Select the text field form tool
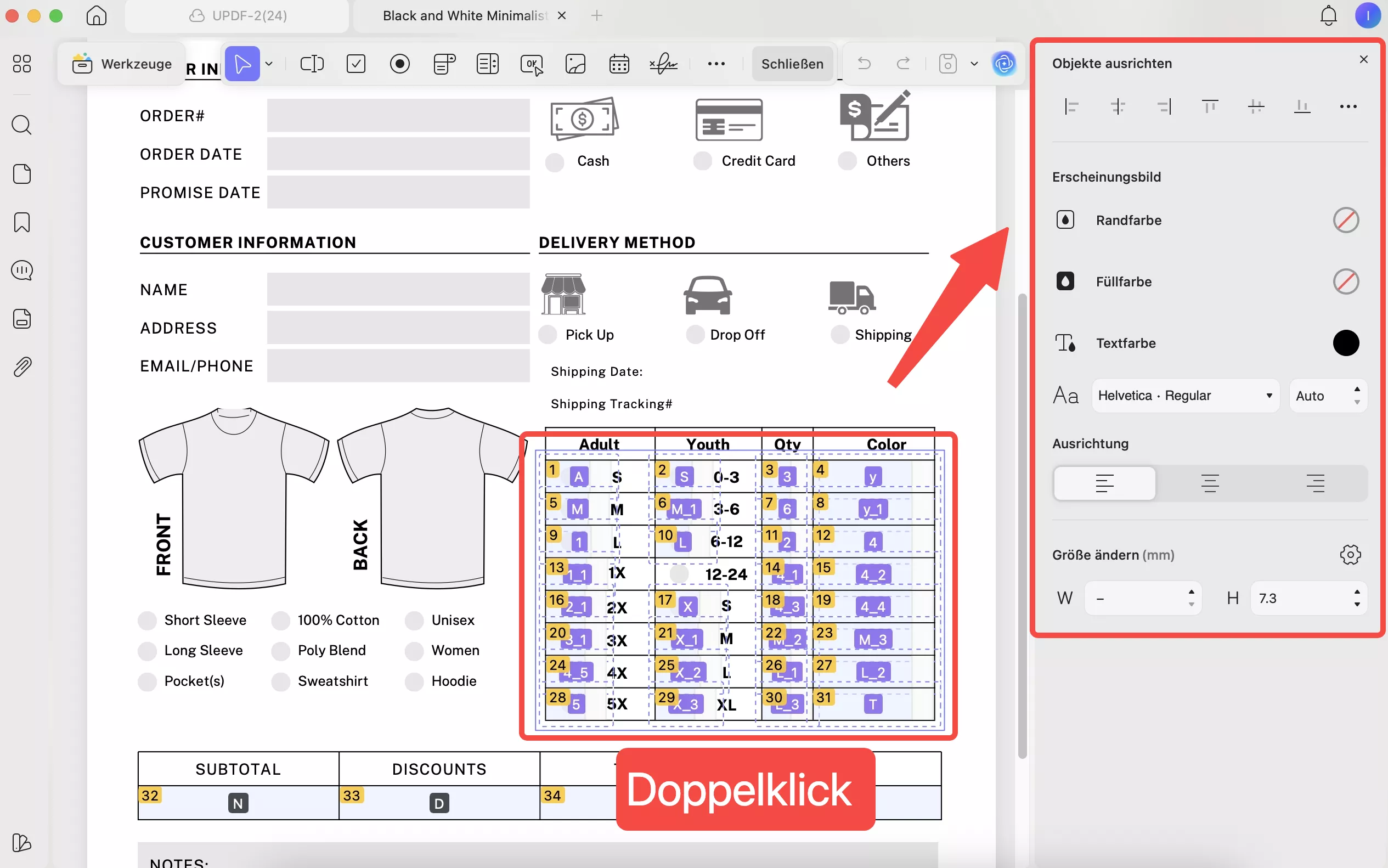Viewport: 1388px width, 868px height. coord(312,64)
